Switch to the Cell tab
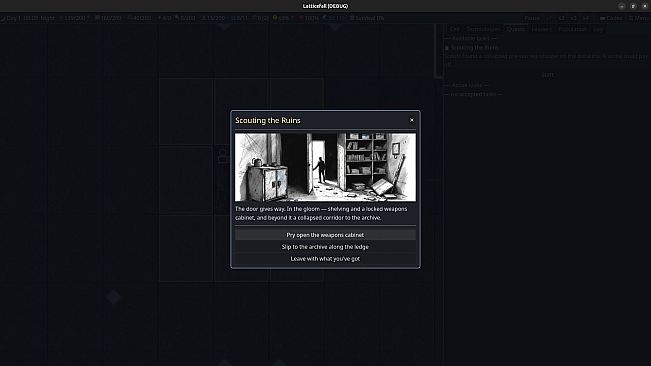 455,29
